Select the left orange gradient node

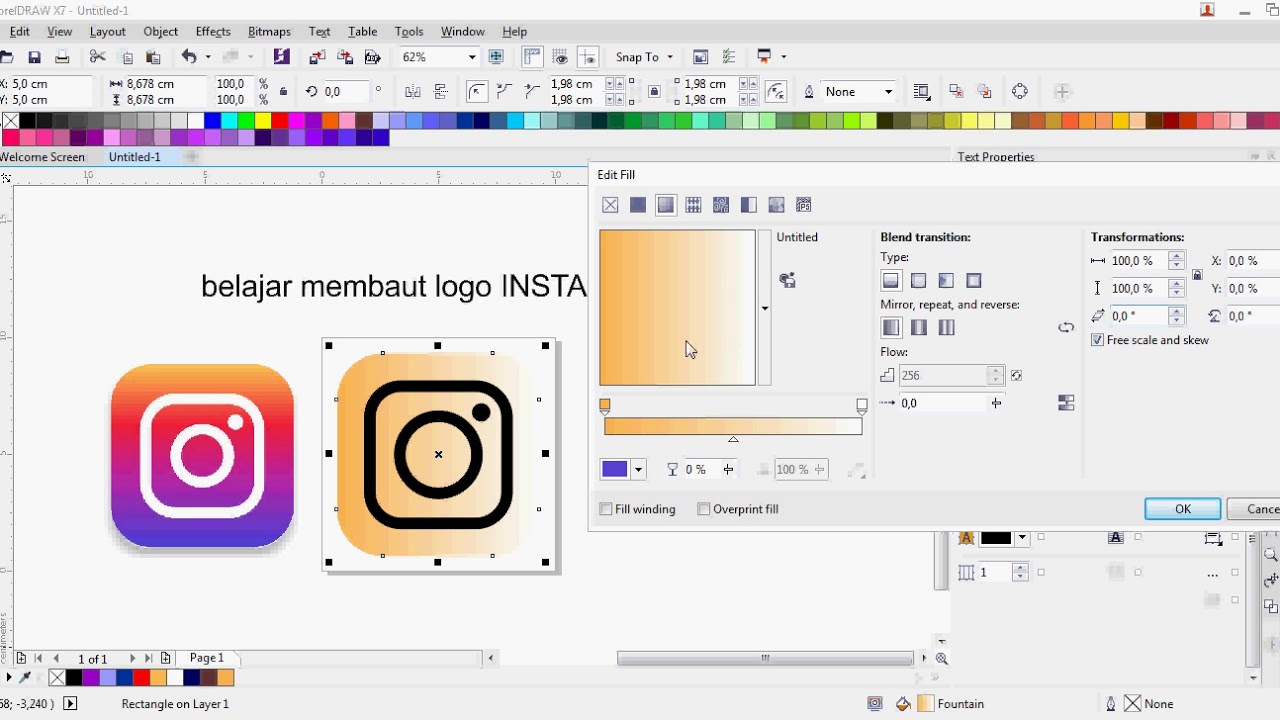click(605, 406)
